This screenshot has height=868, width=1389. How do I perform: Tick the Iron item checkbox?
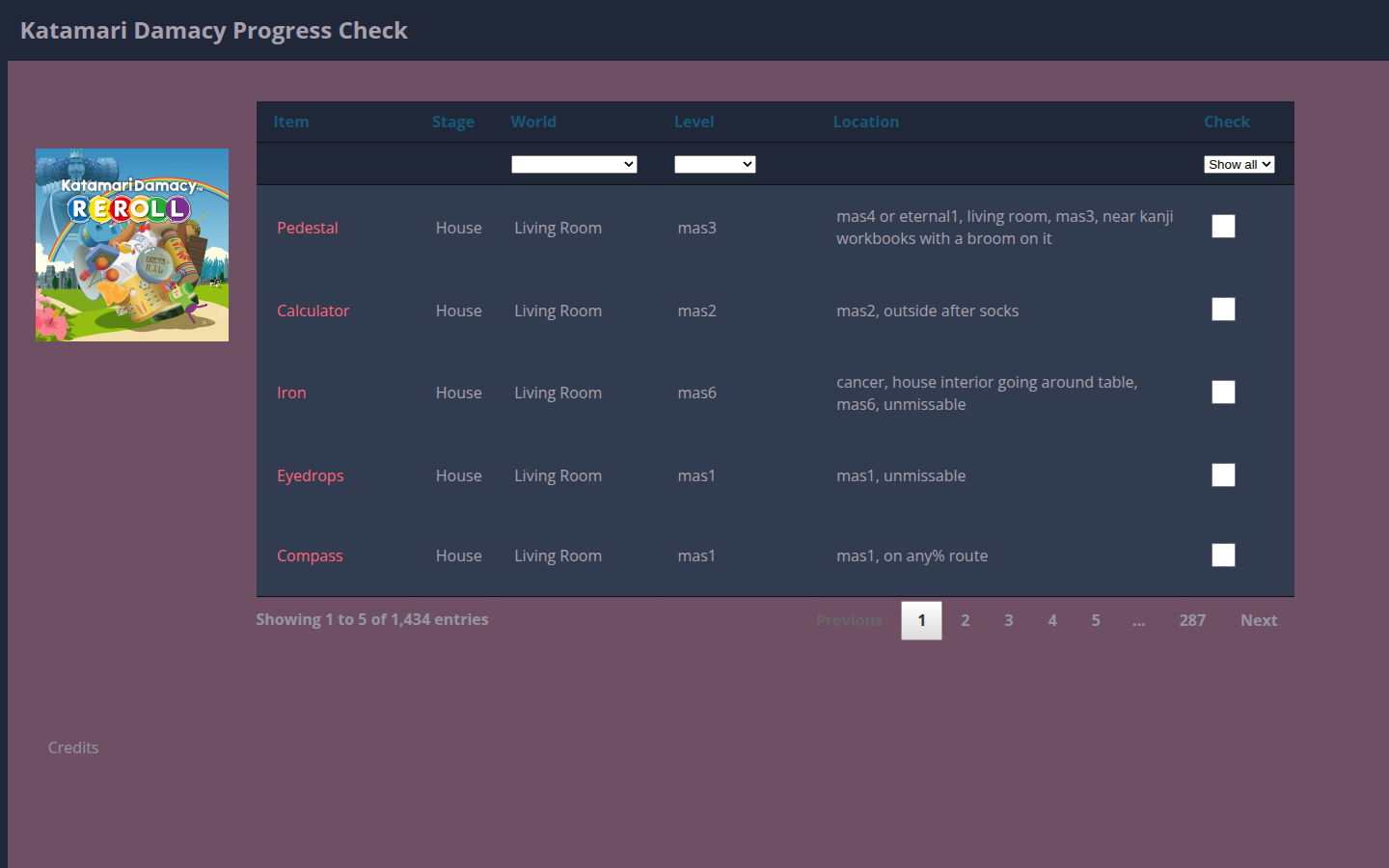[1223, 392]
